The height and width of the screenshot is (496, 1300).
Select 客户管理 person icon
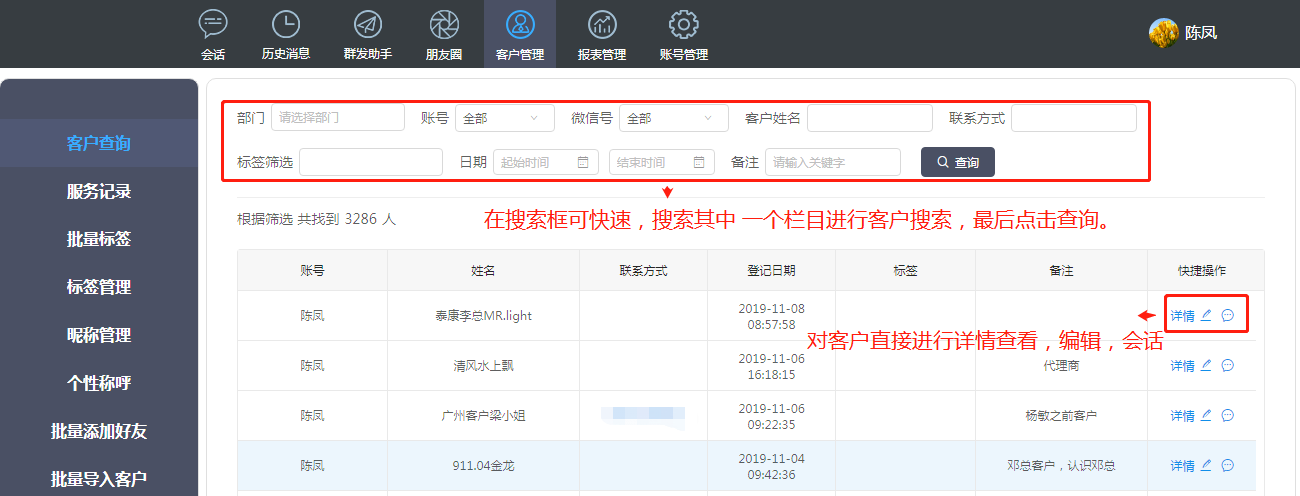pos(520,24)
